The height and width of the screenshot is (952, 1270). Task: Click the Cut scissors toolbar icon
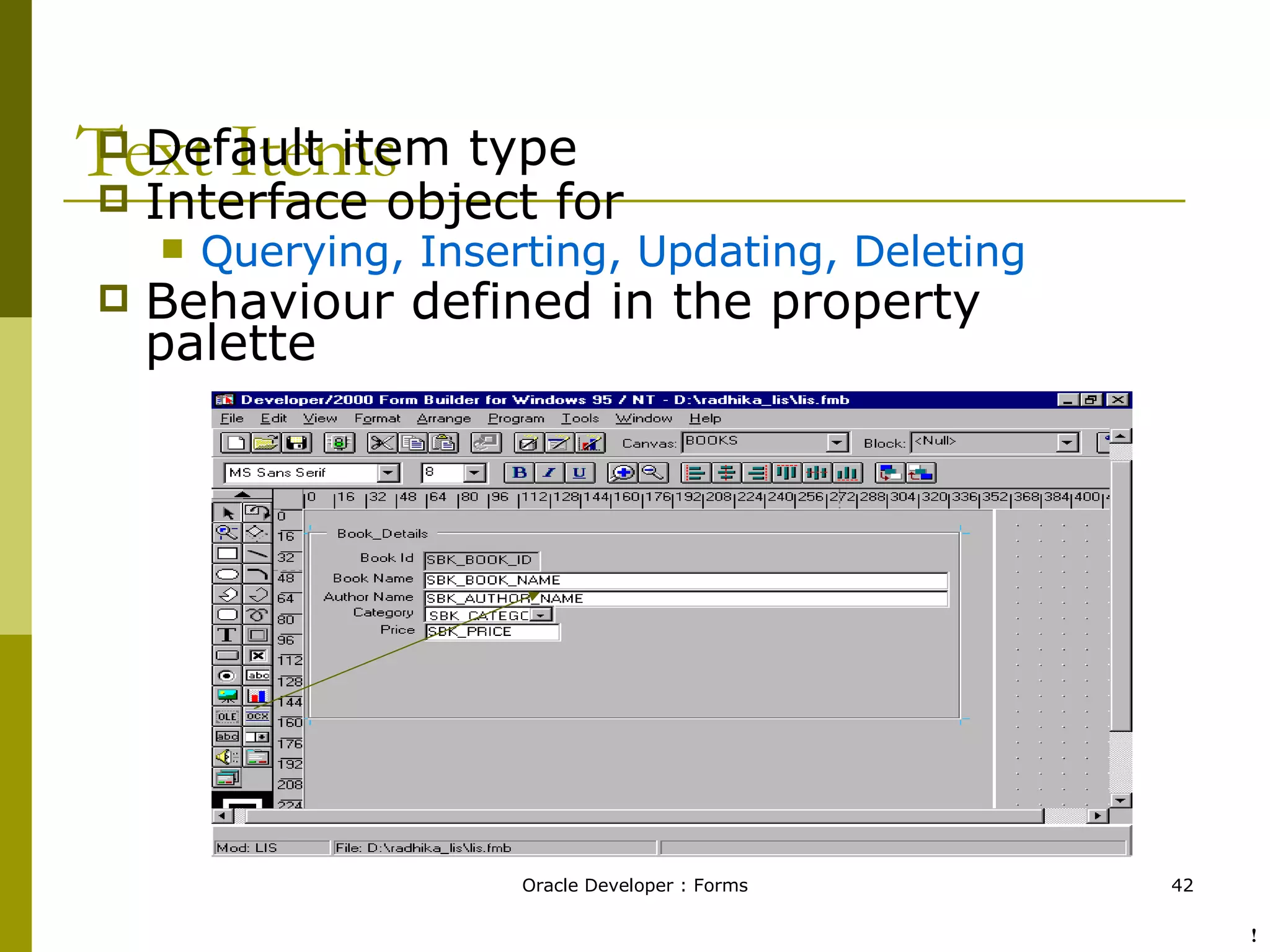381,443
